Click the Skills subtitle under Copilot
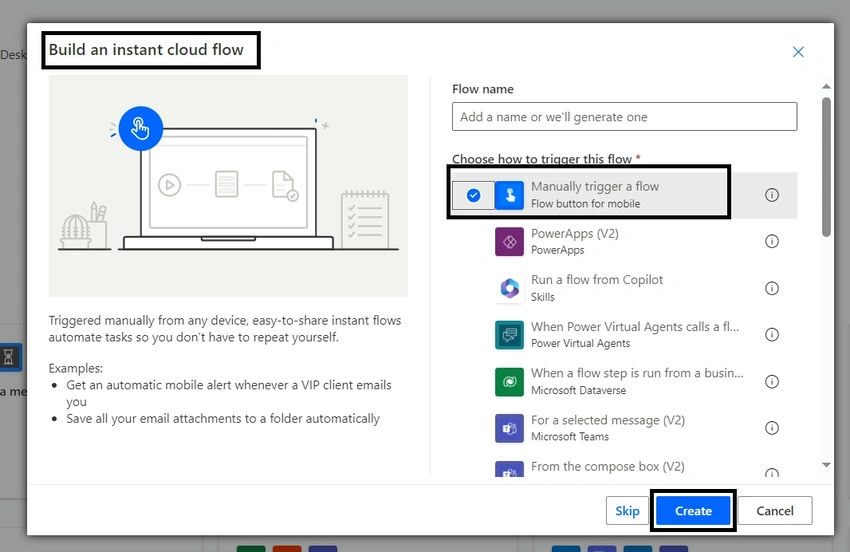The width and height of the screenshot is (850, 552). click(543, 297)
